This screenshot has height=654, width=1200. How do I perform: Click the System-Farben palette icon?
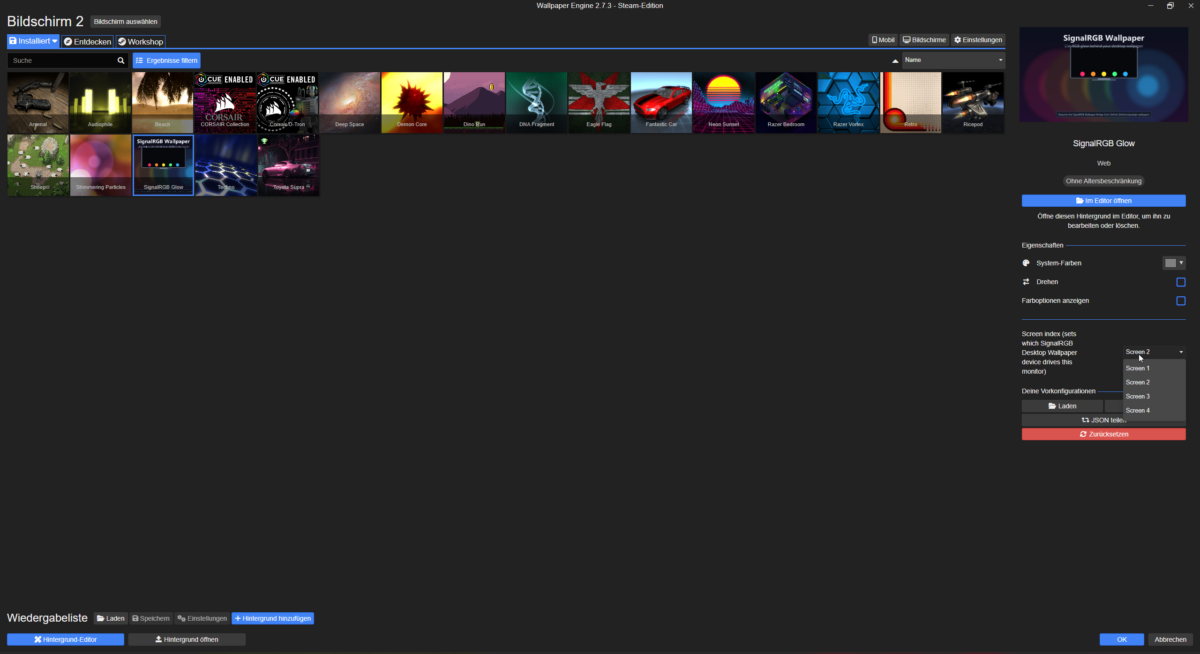tap(1026, 263)
